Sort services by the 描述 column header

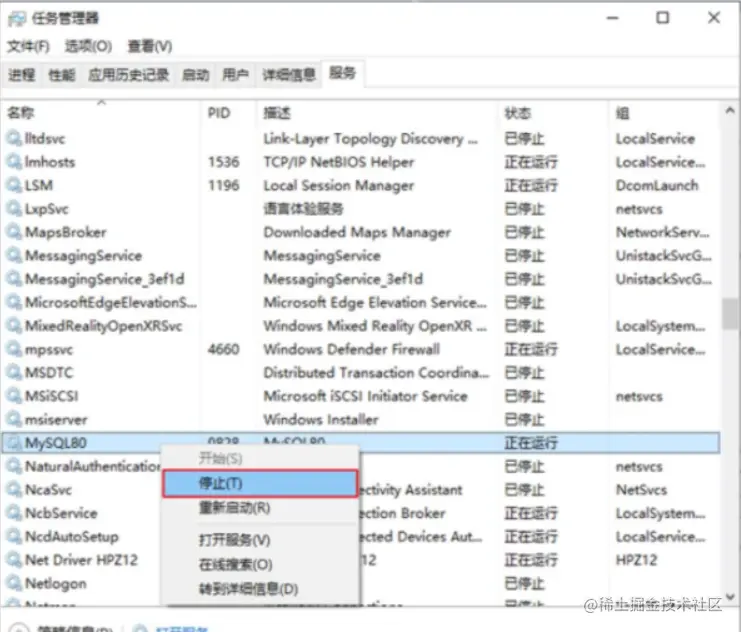[x=378, y=113]
